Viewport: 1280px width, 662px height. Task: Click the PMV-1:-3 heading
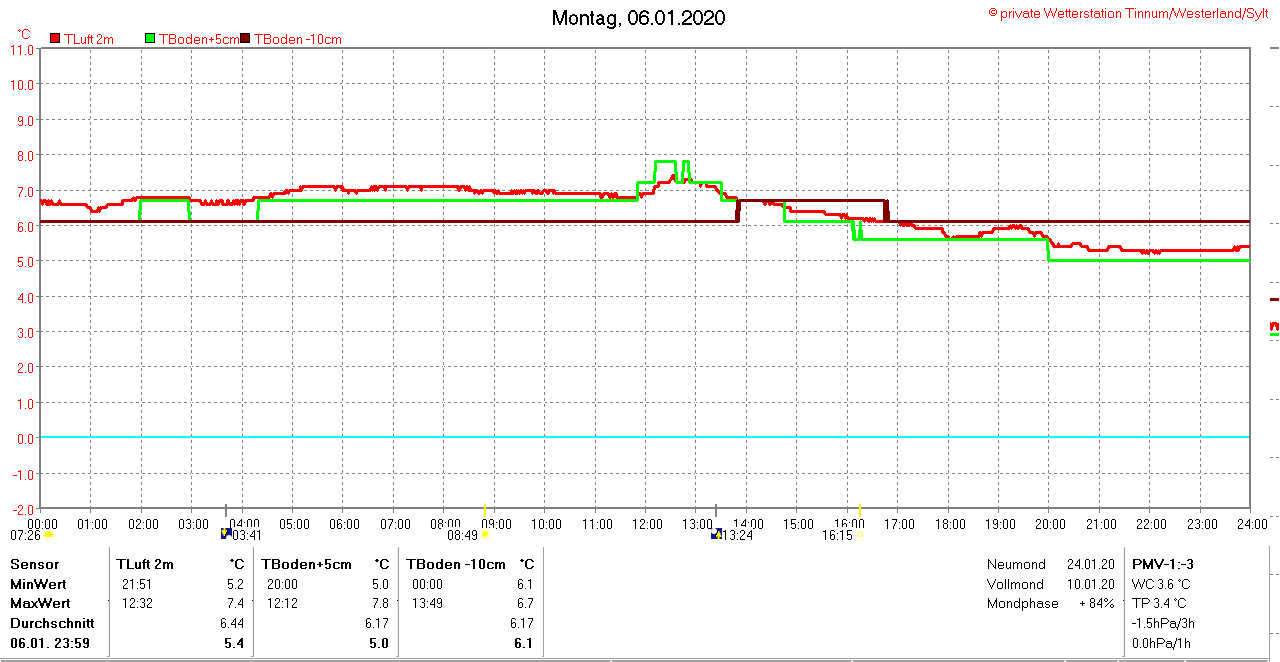[x=1161, y=564]
